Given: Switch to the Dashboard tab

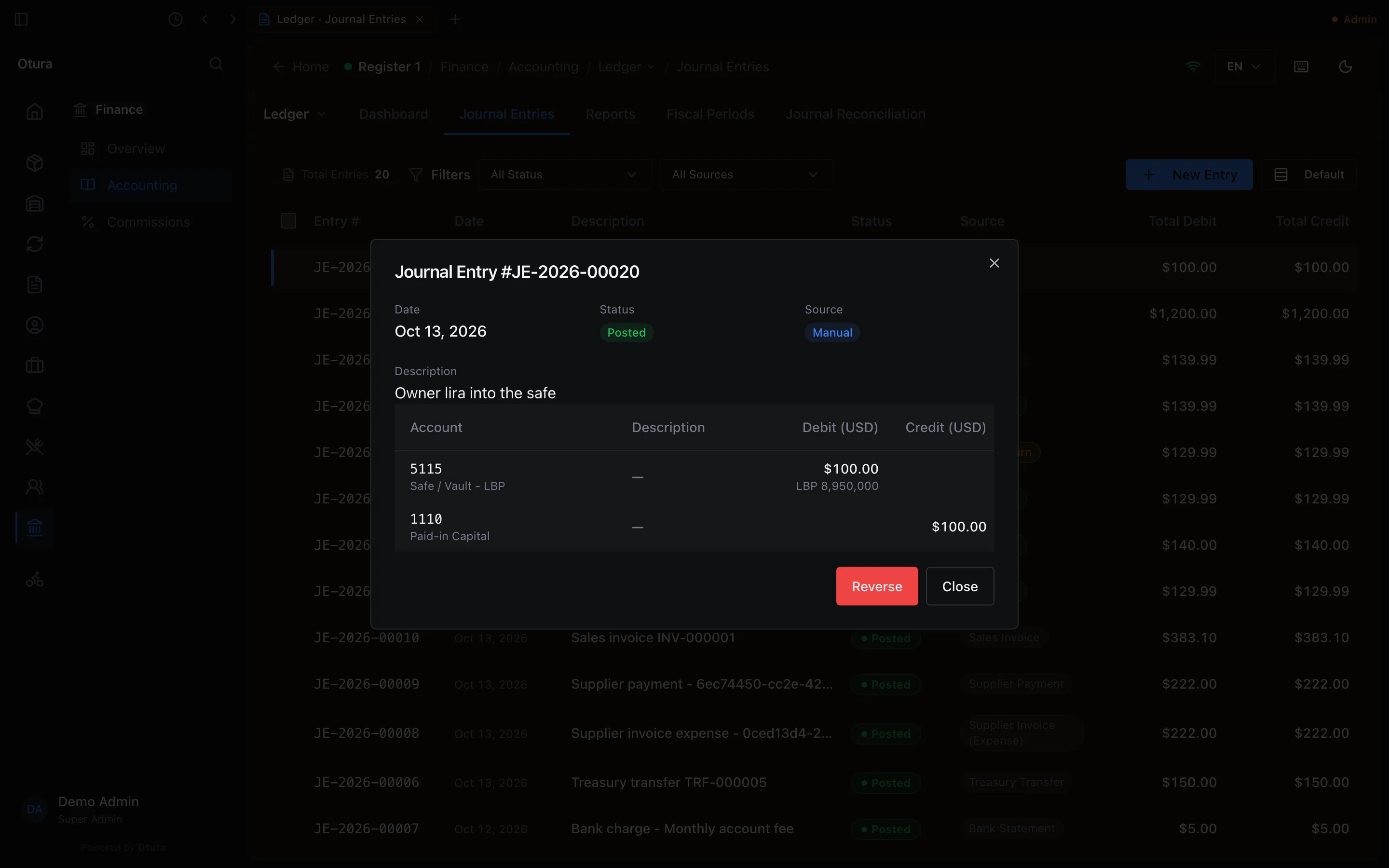Looking at the screenshot, I should coord(393,114).
